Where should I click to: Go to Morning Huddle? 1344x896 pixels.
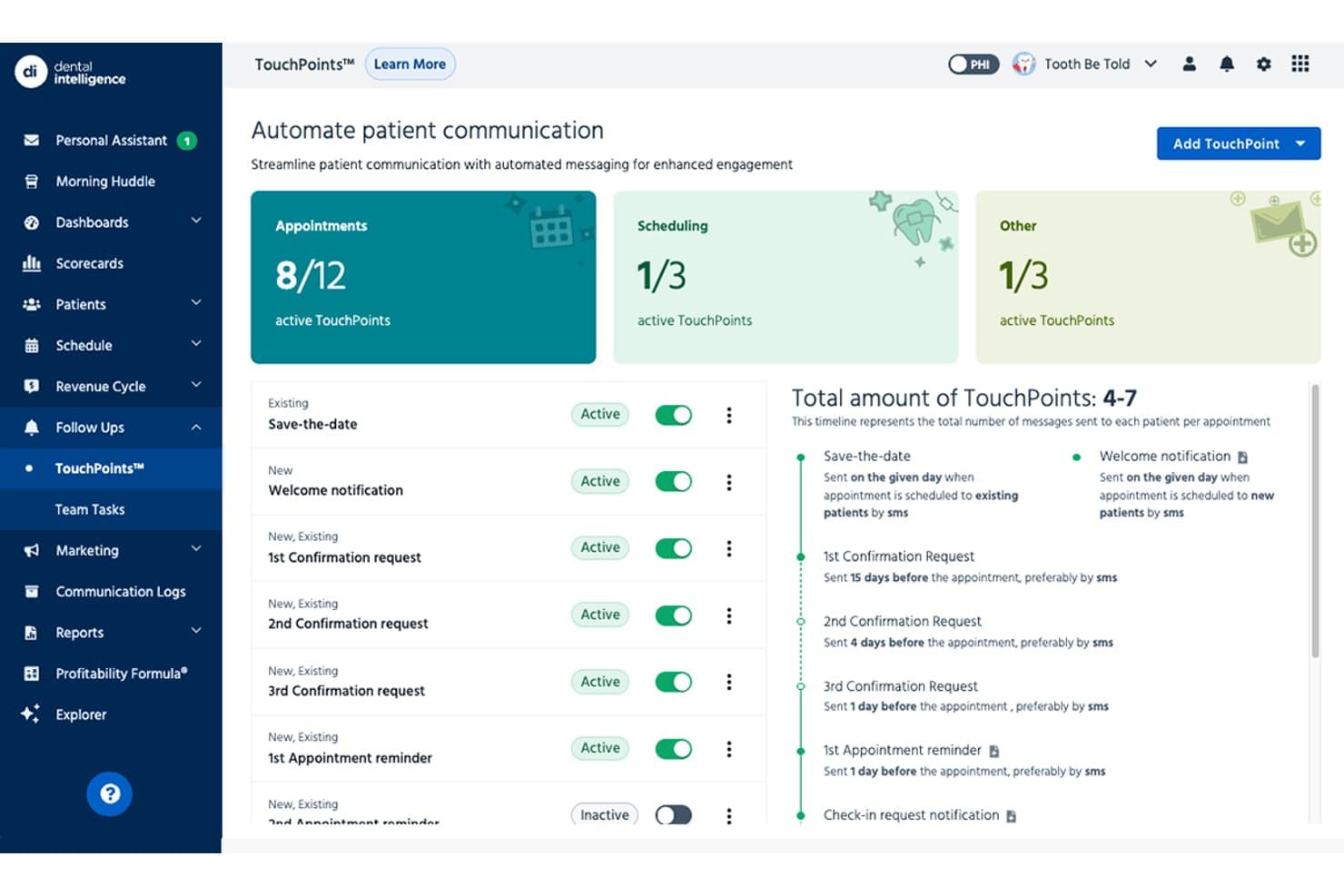105,182
